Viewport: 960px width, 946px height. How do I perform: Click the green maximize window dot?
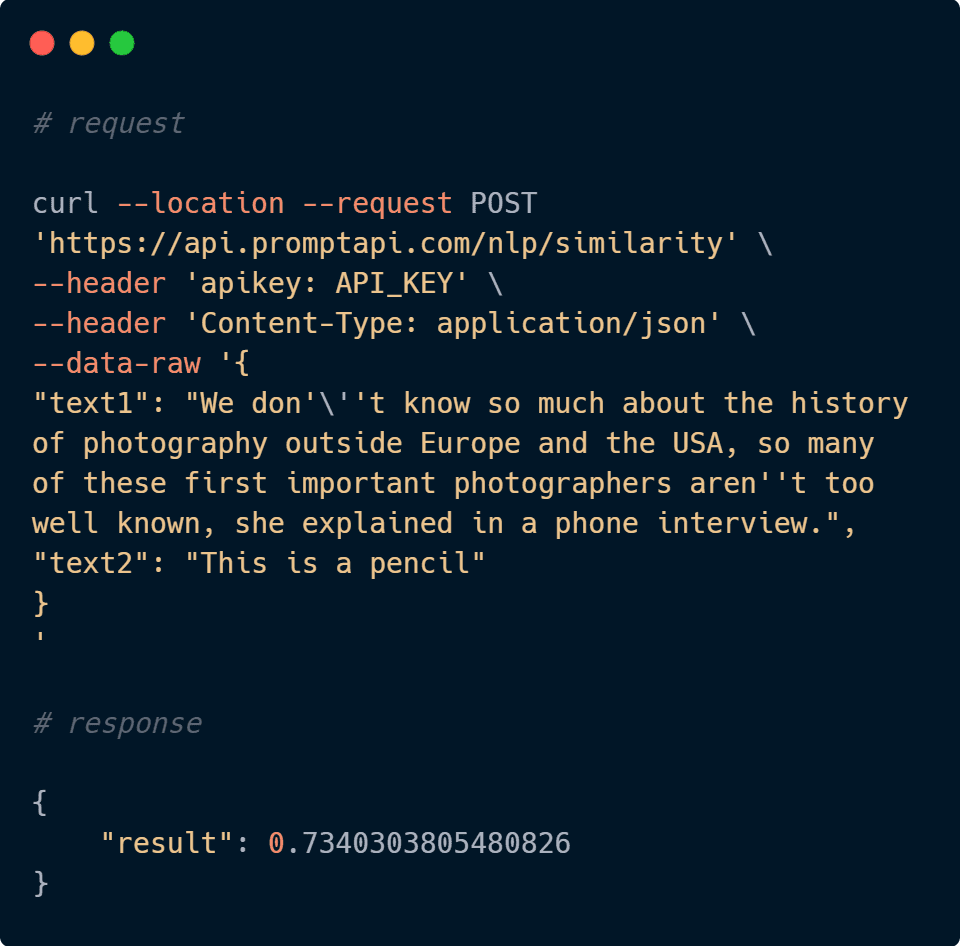(x=122, y=43)
